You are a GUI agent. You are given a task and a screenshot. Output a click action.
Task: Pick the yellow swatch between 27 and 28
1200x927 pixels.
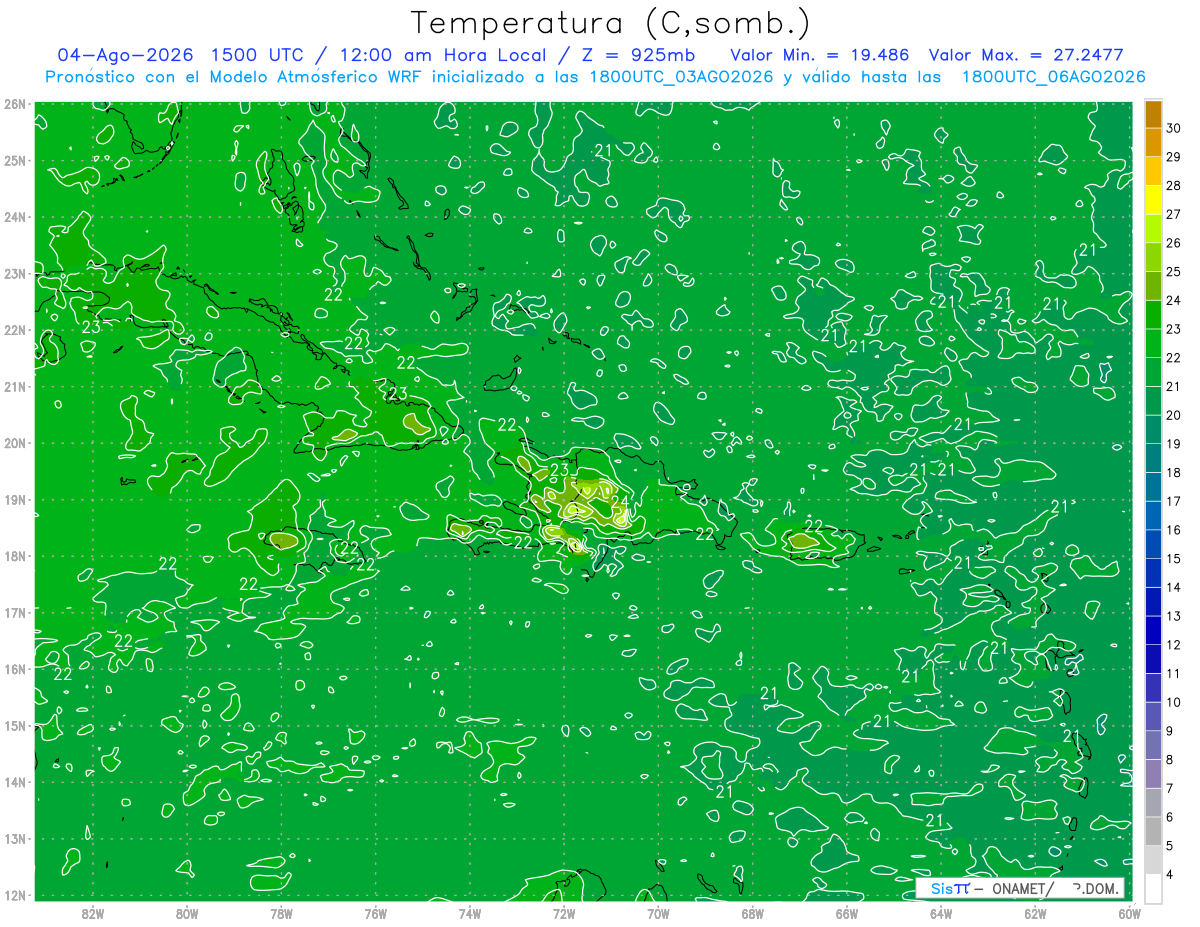1153,199
